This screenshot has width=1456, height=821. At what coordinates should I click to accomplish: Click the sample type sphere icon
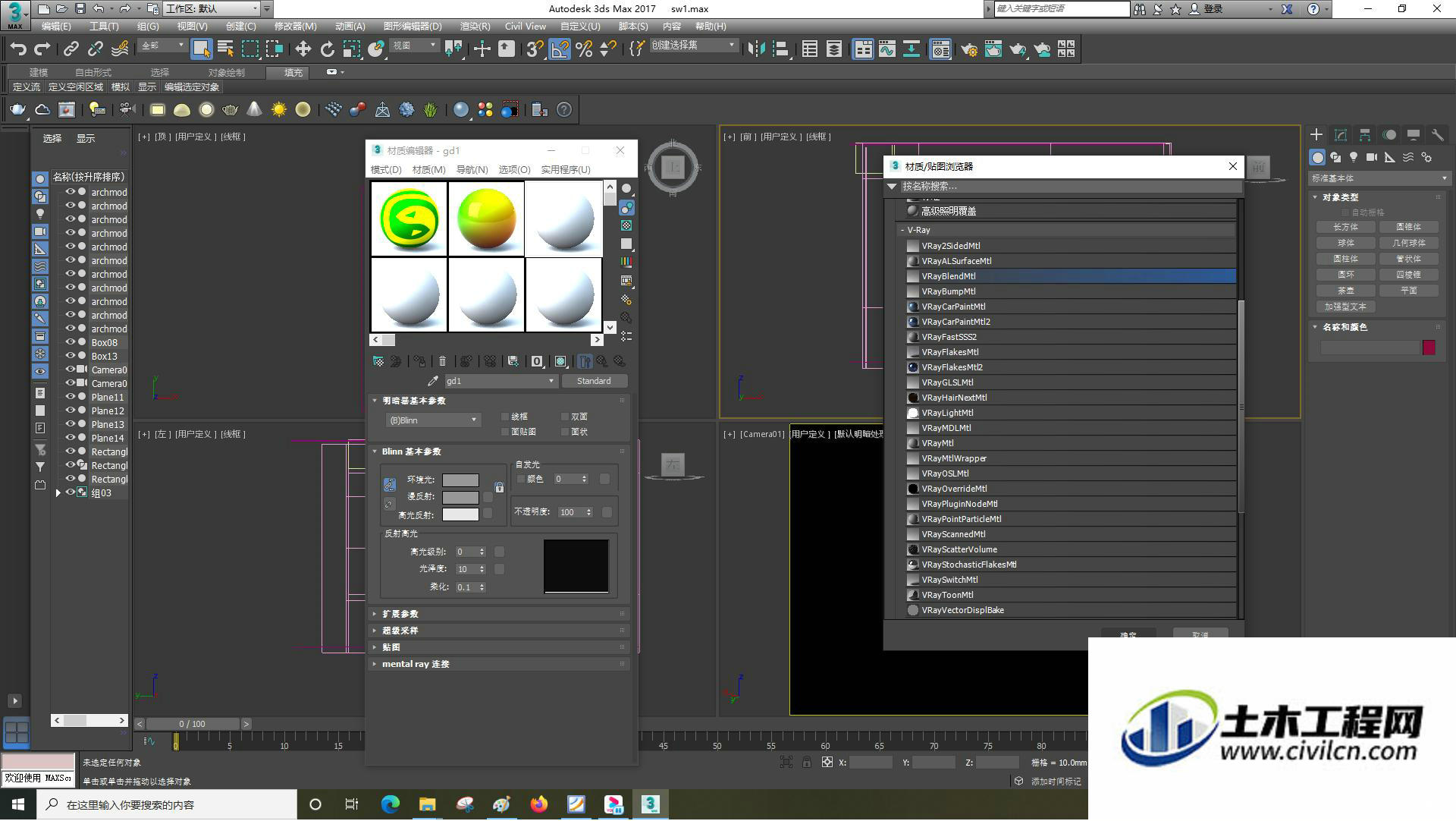(626, 188)
